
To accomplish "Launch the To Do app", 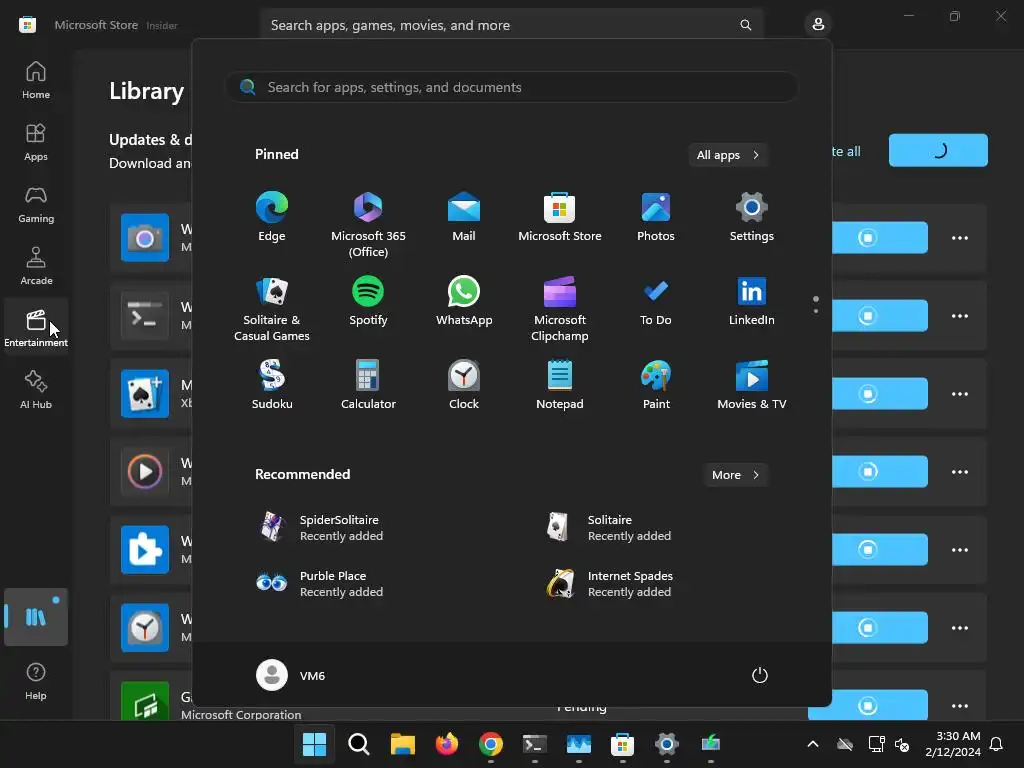I will pyautogui.click(x=656, y=301).
